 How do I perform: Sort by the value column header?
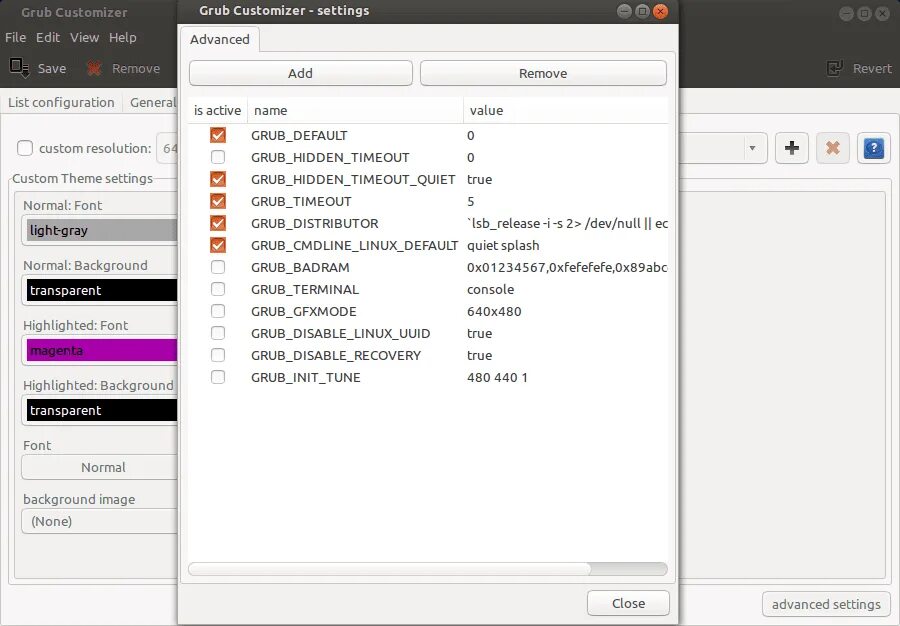click(x=566, y=110)
